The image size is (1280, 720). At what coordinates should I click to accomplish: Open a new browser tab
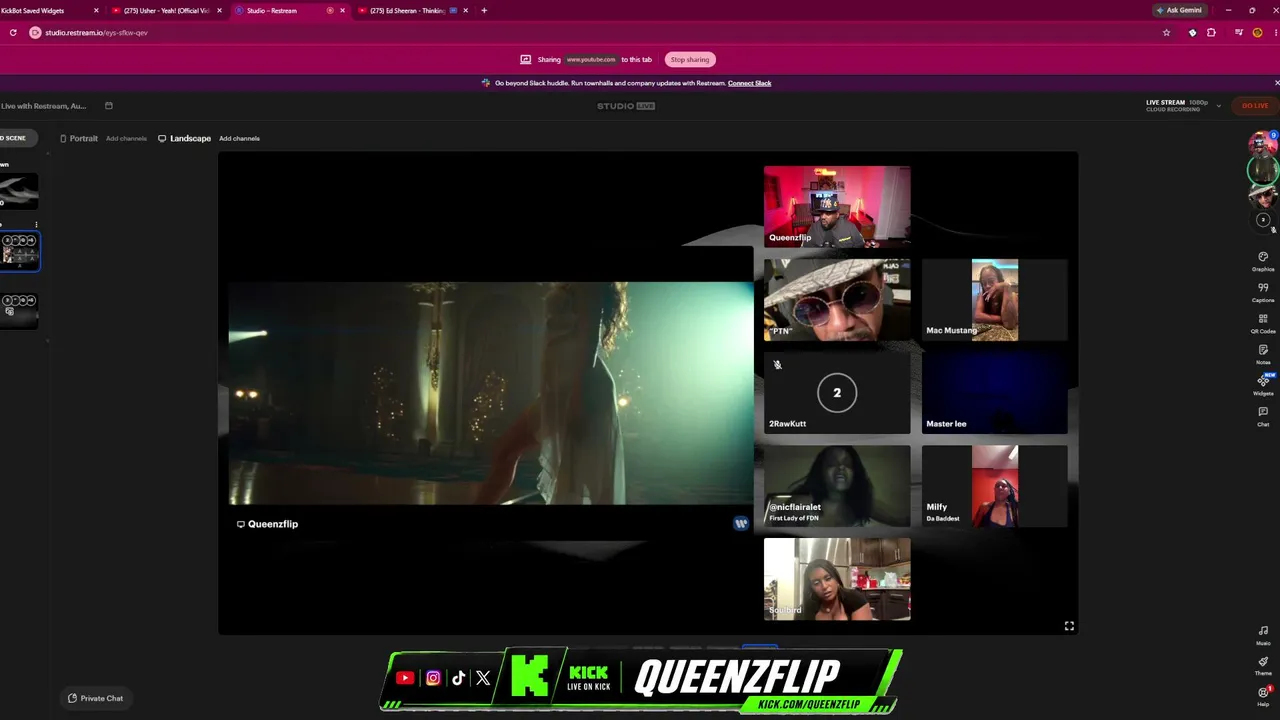484,10
